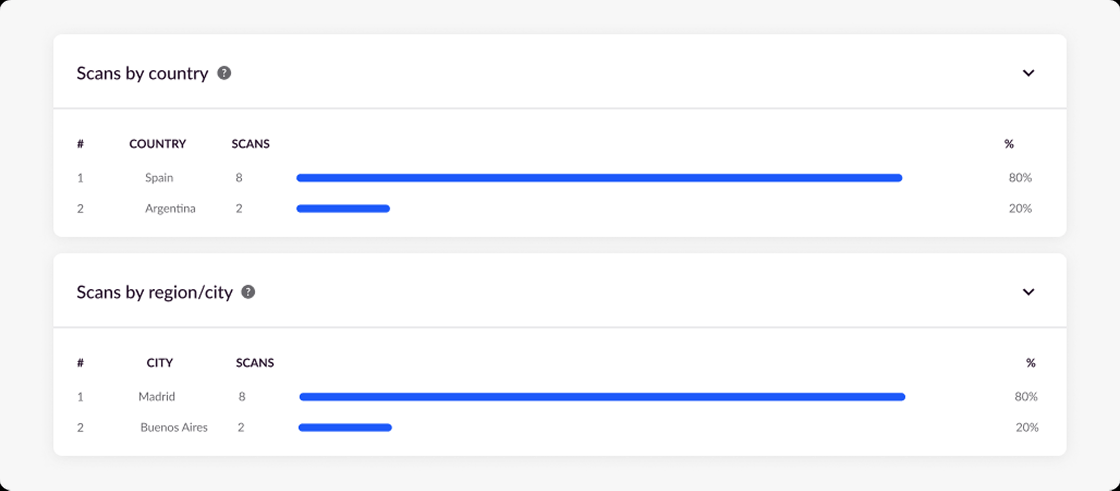The height and width of the screenshot is (491, 1120).
Task: Click the COUNTRY column header
Action: (158, 144)
